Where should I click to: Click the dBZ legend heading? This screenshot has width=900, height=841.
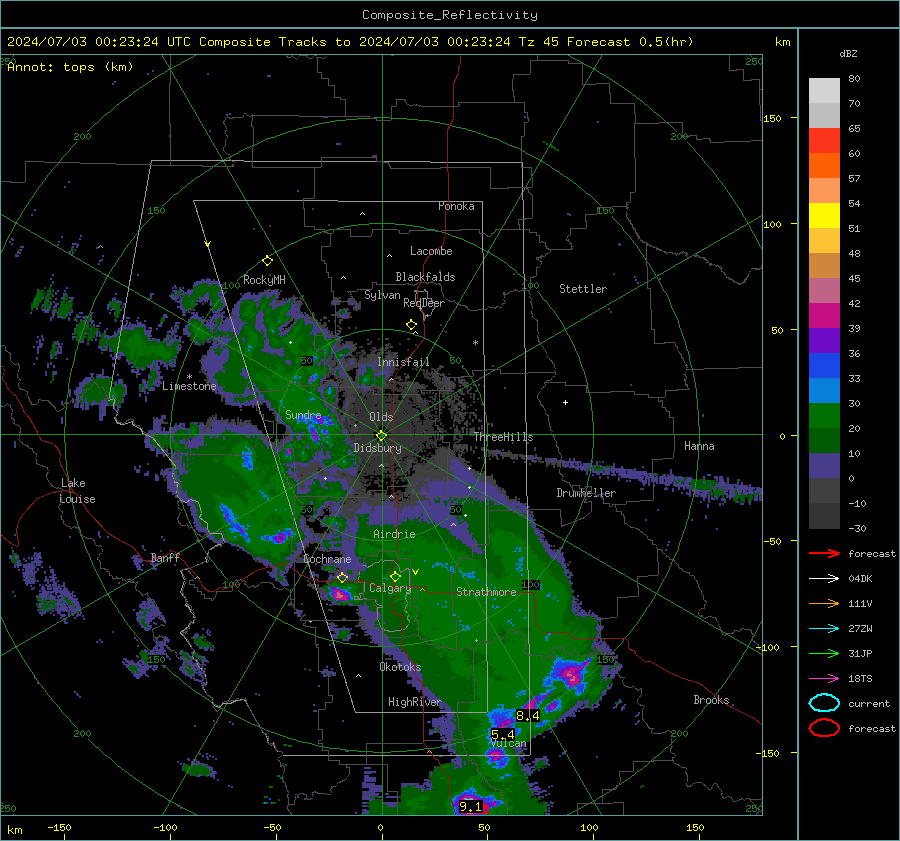[x=848, y=53]
